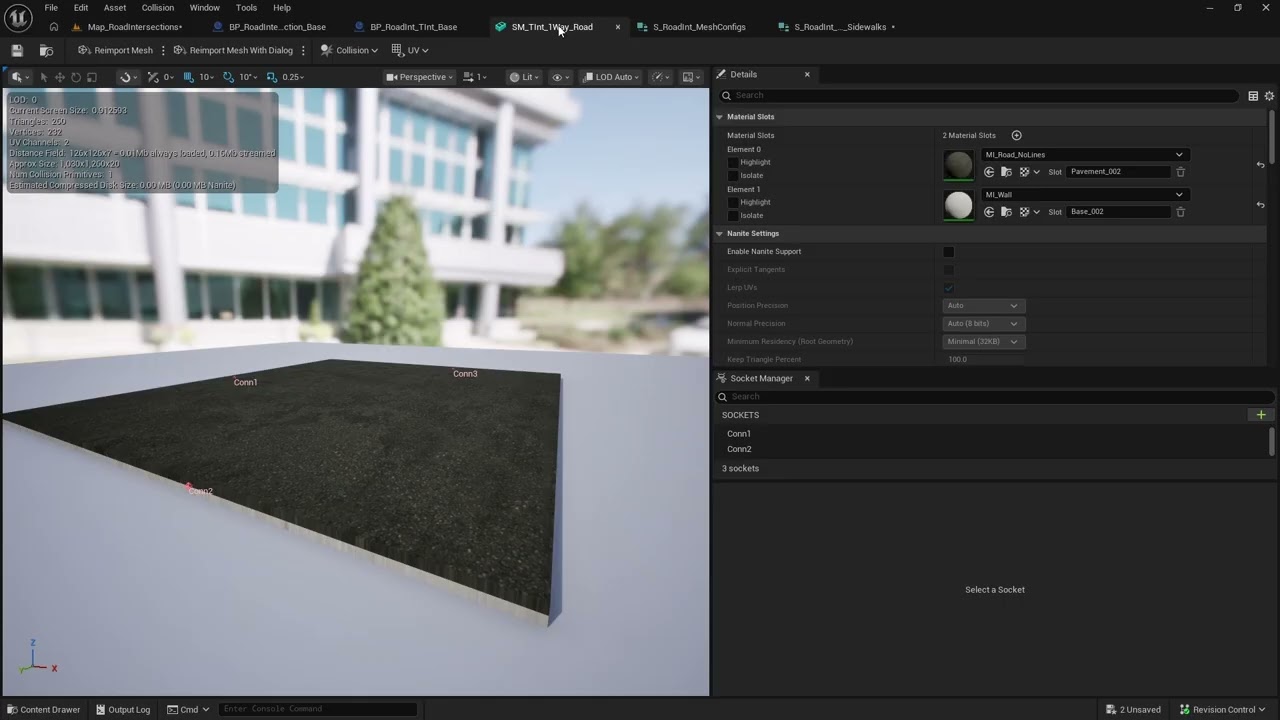The width and height of the screenshot is (1280, 720).
Task: Open the LOD Auto dropdown
Action: pyautogui.click(x=609, y=77)
